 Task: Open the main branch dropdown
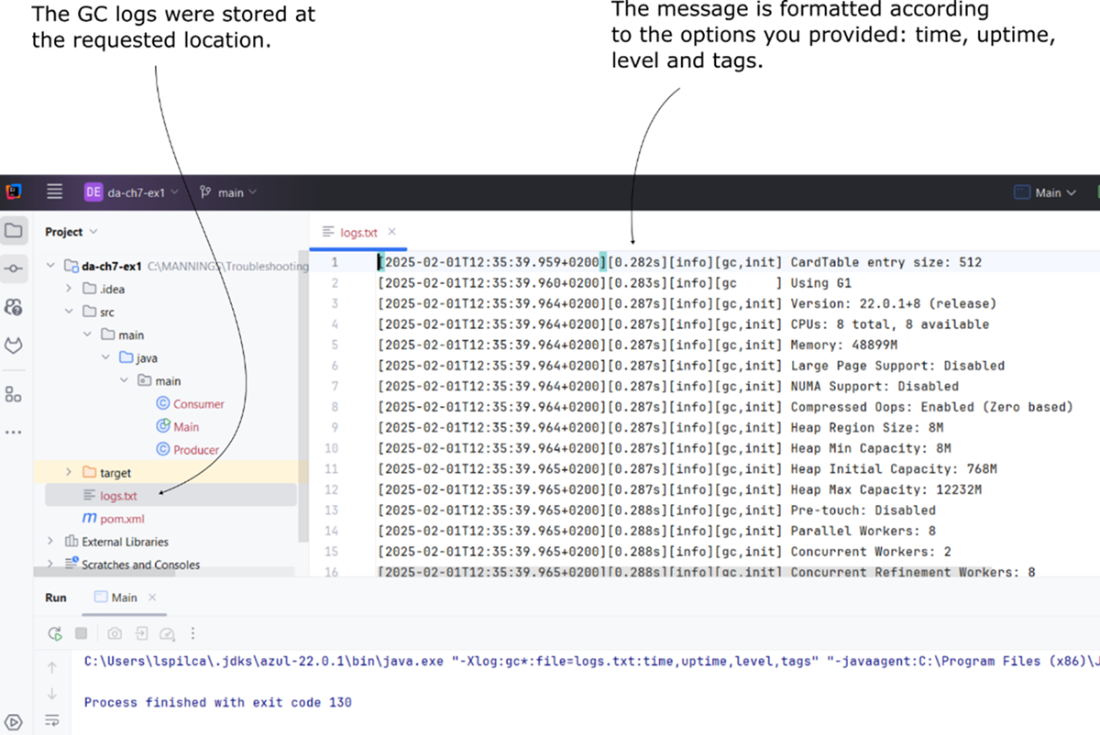tap(229, 192)
